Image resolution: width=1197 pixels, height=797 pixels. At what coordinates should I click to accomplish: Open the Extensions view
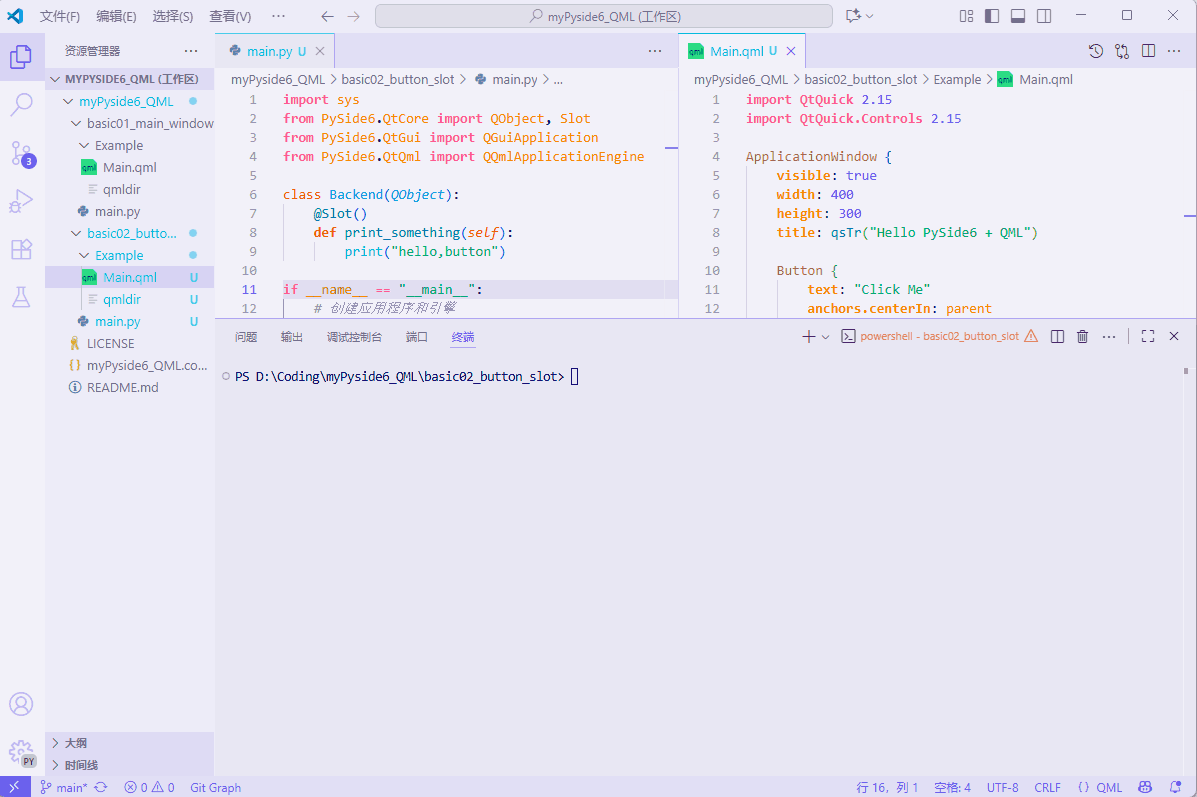tap(21, 249)
